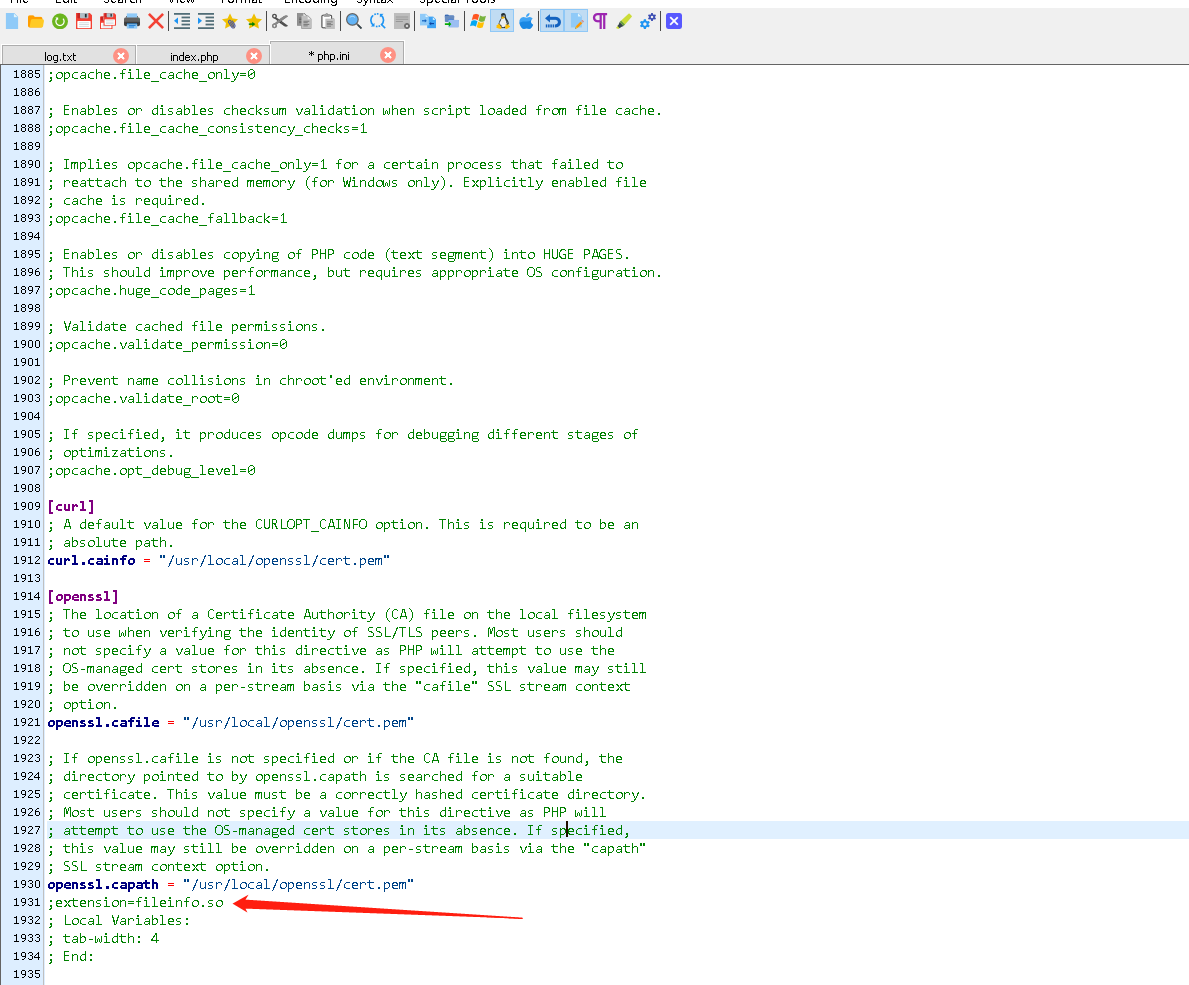Open the Syntax menu
Viewport: 1189px width, 985px height.
375,3
